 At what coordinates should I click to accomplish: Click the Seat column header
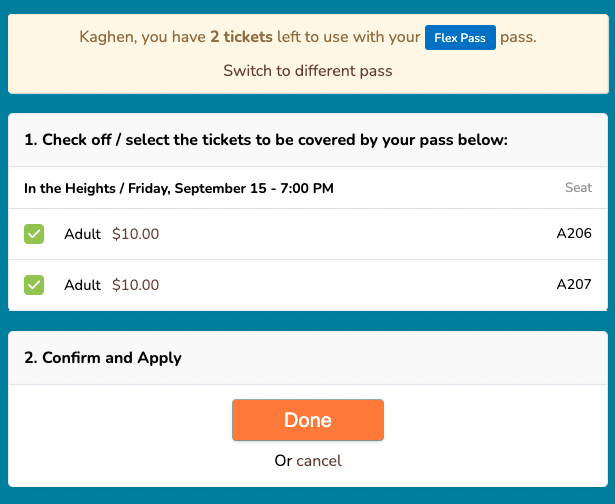pos(578,188)
